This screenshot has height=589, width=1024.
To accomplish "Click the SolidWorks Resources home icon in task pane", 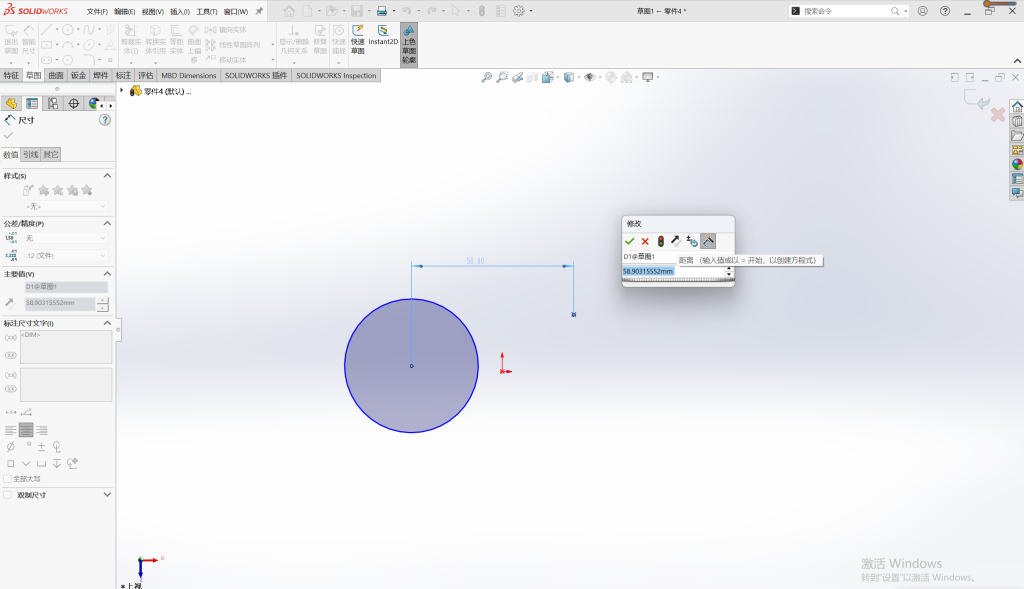I will (1017, 107).
